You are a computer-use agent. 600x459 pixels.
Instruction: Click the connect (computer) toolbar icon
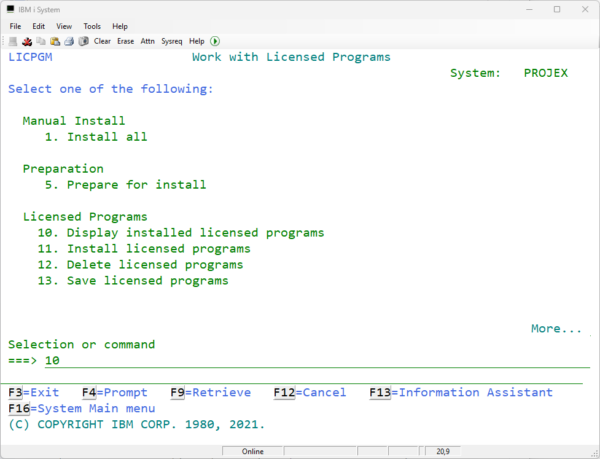13,41
